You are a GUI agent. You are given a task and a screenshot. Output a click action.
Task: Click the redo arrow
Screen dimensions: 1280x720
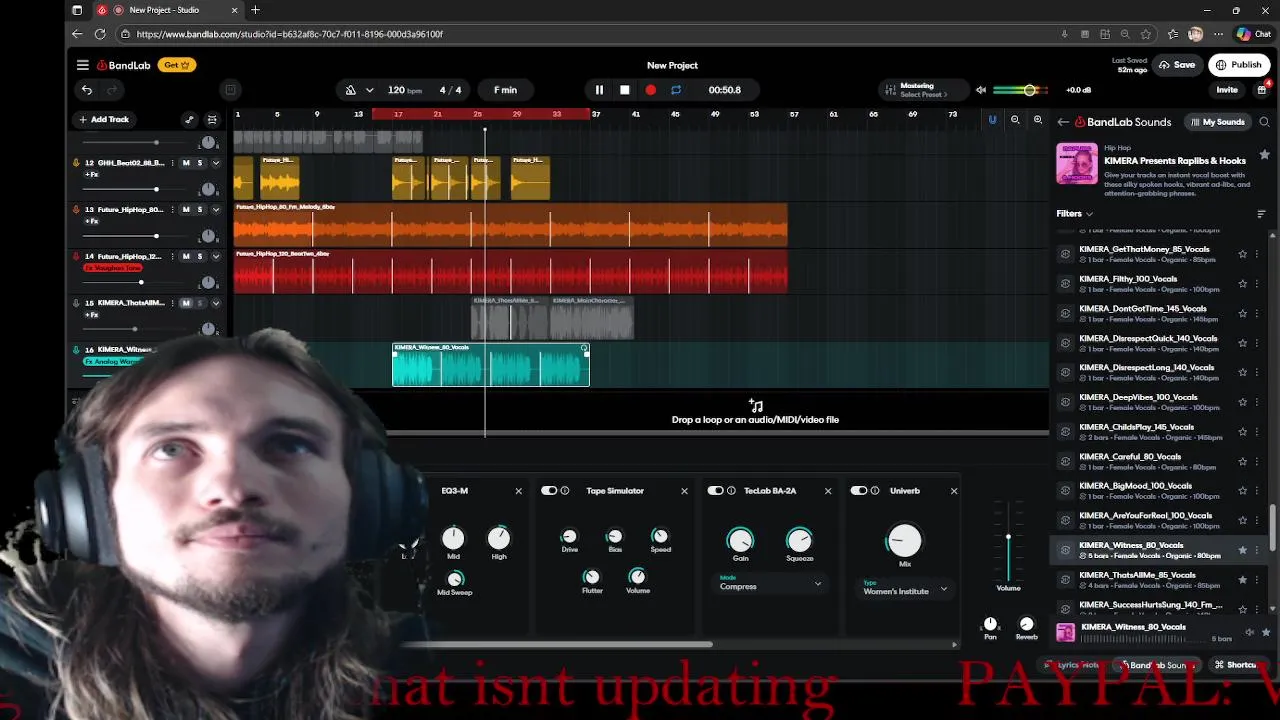111,90
